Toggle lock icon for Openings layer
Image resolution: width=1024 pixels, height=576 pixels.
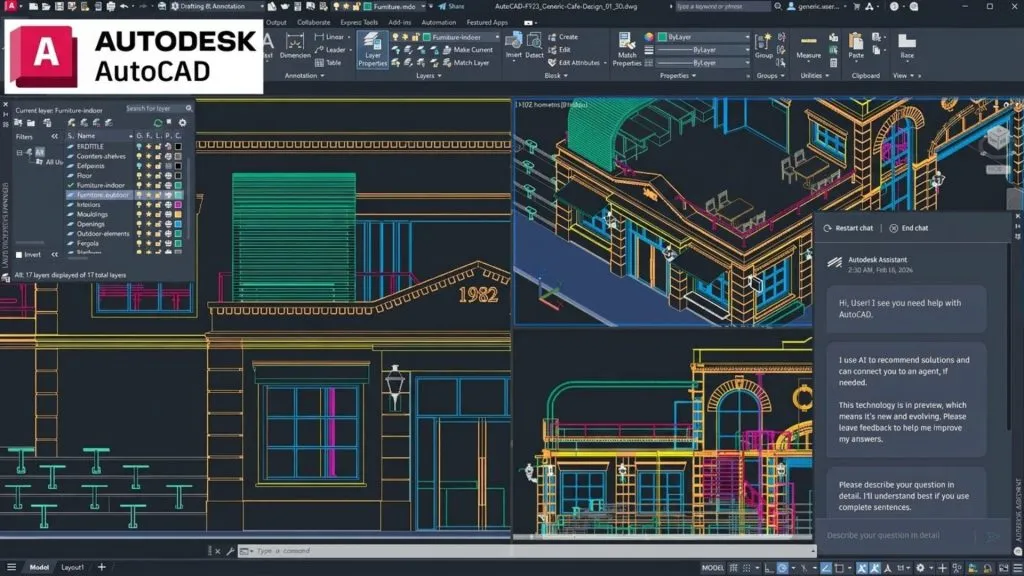(157, 224)
